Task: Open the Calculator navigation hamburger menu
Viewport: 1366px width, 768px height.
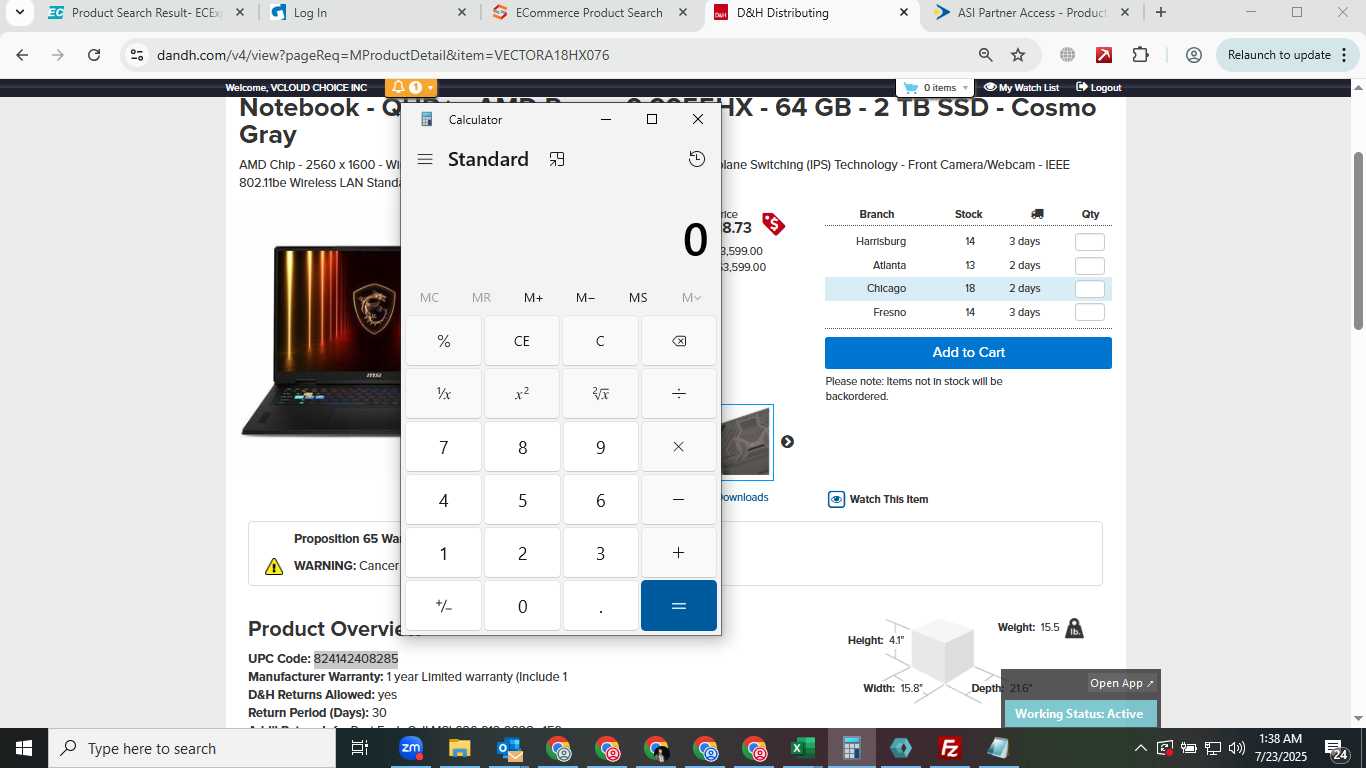Action: coord(425,159)
